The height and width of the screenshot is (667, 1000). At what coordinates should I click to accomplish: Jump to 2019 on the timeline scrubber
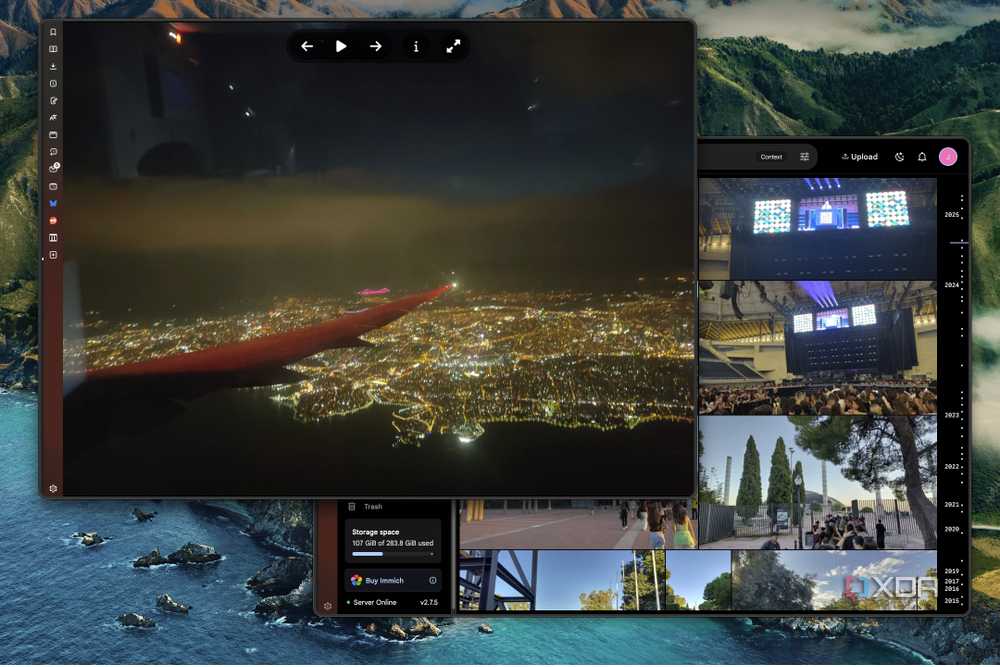click(952, 571)
